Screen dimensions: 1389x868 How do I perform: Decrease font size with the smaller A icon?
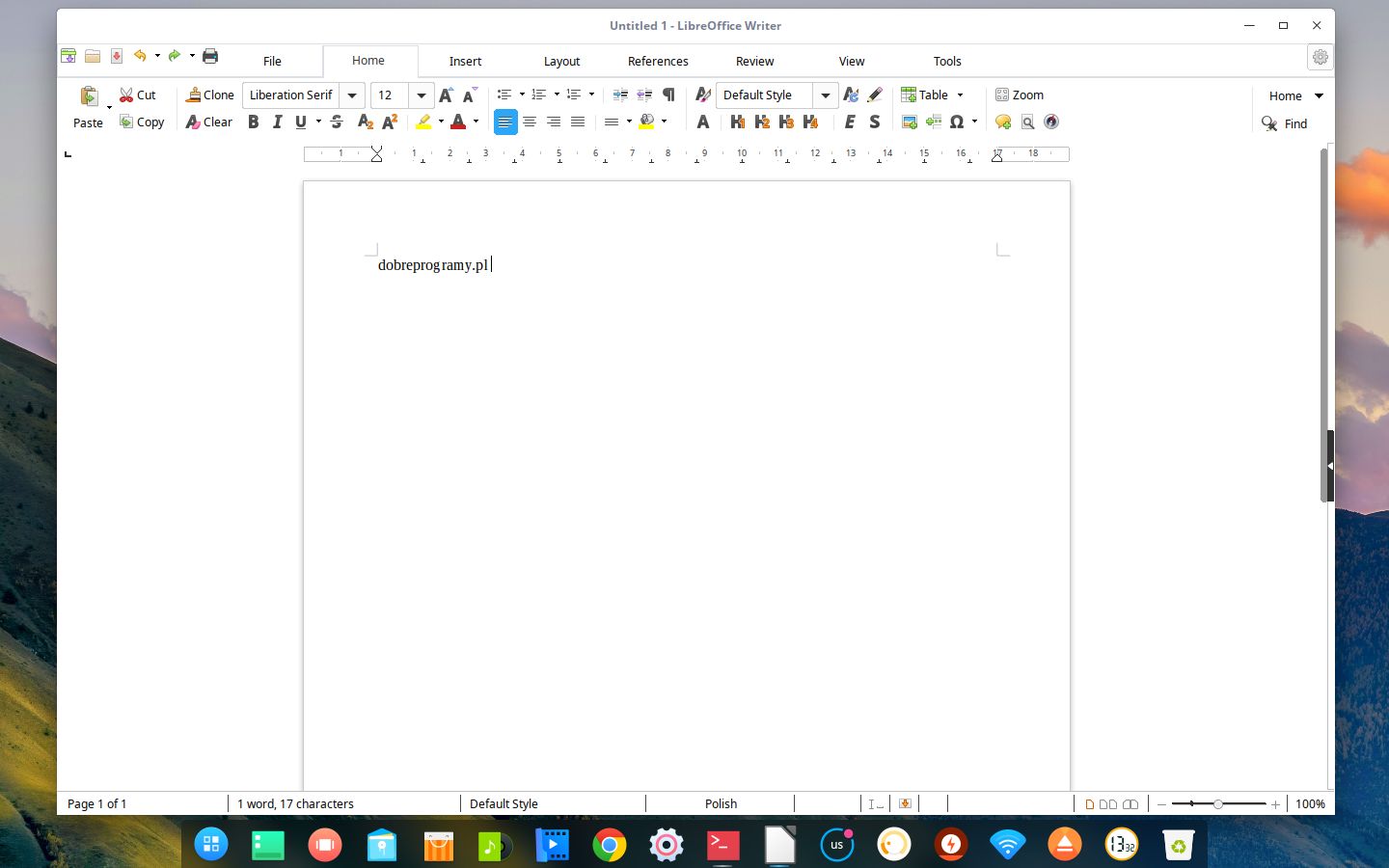tap(470, 95)
